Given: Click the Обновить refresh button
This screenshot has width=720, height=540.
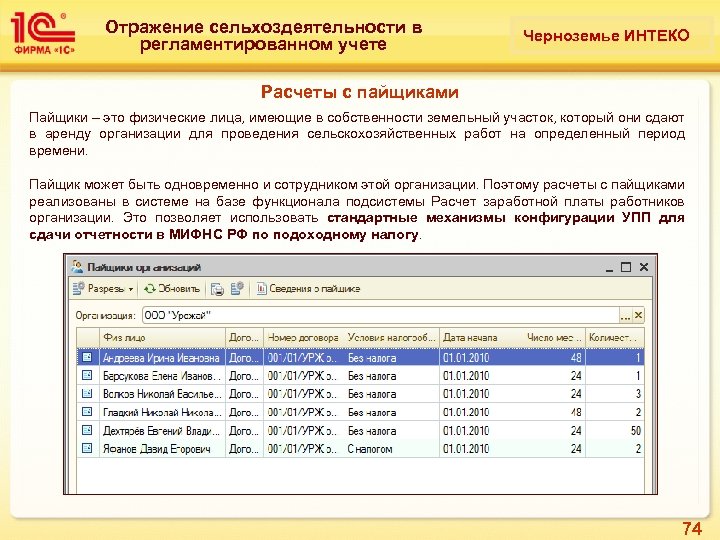Looking at the screenshot, I should [x=172, y=289].
